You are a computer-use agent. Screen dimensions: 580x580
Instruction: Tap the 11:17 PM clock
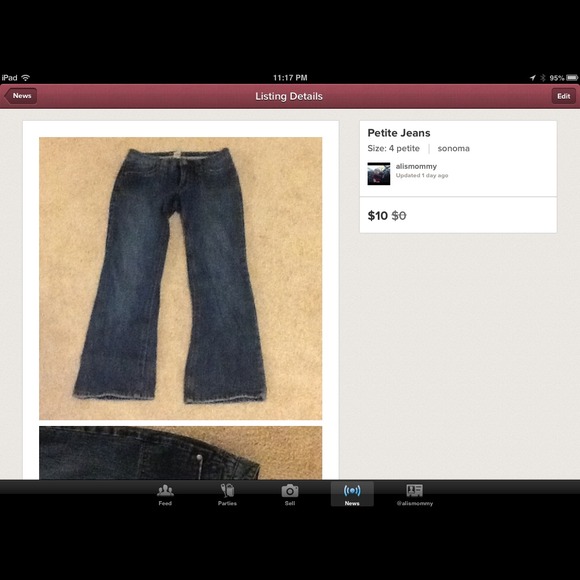(290, 78)
